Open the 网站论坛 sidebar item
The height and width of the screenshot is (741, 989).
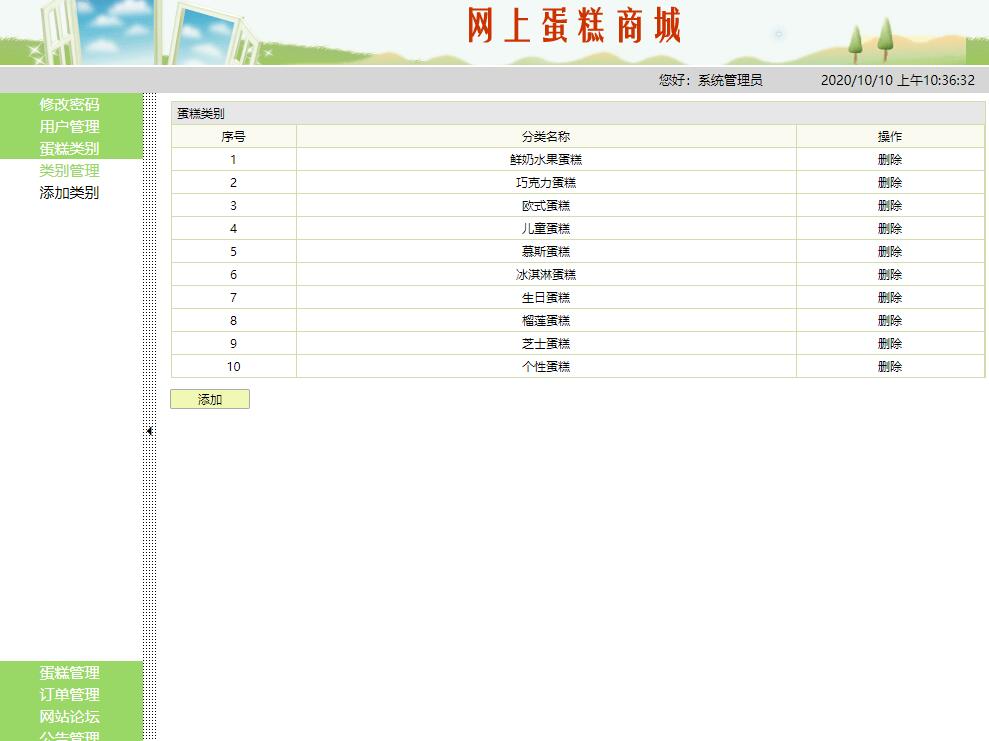[67, 717]
